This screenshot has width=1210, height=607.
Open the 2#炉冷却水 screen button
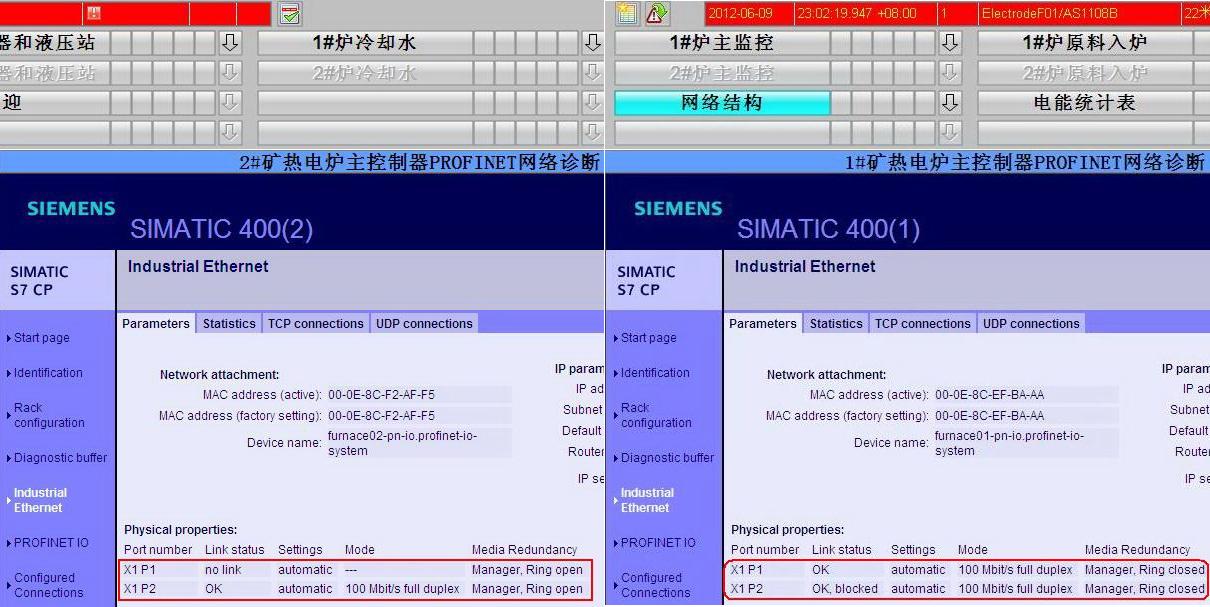pos(365,73)
